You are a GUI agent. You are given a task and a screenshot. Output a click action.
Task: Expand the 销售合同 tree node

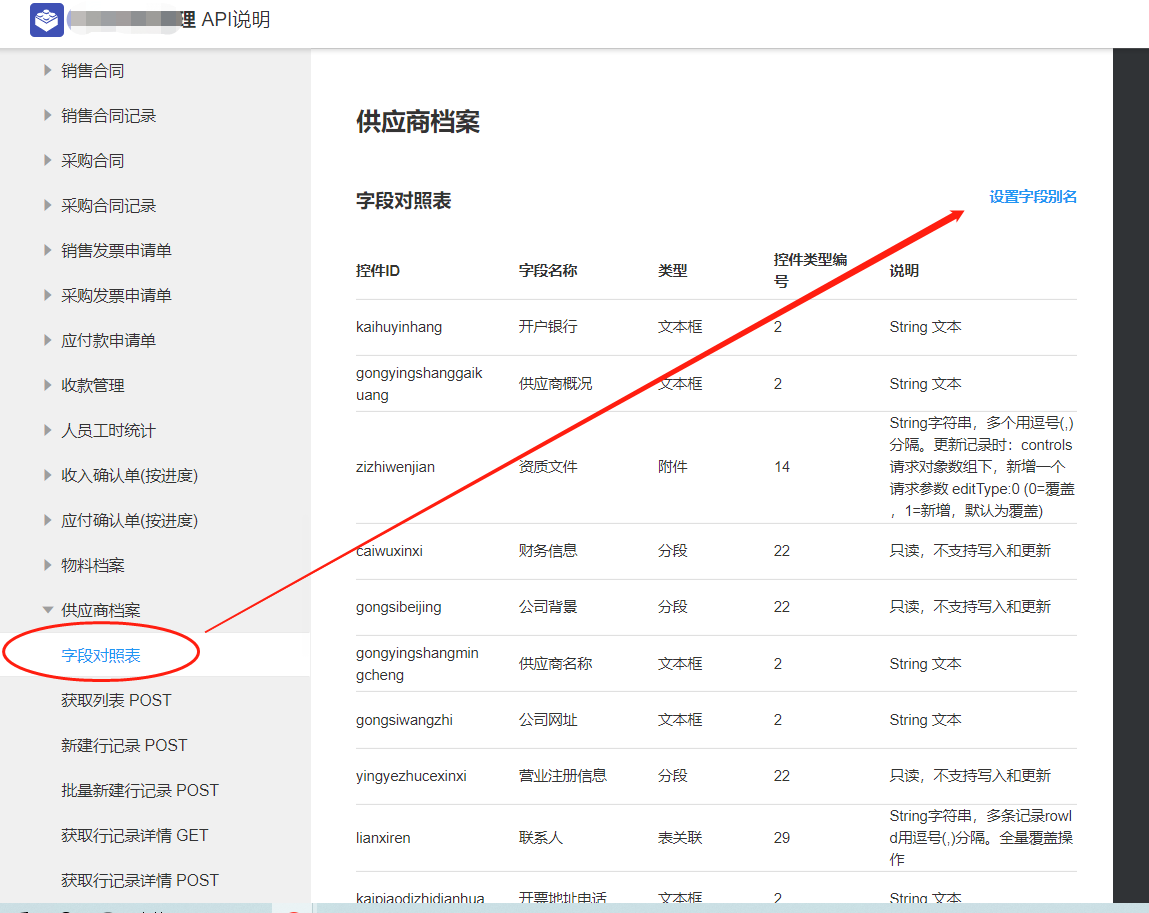pyautogui.click(x=47, y=71)
